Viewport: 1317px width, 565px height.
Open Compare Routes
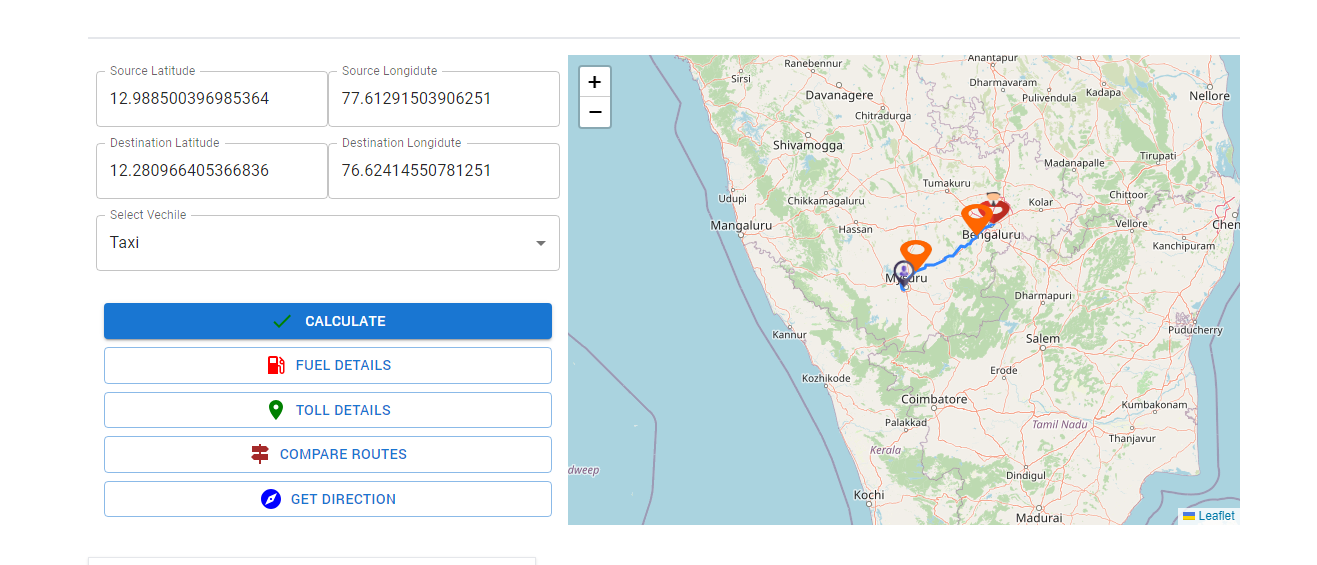[x=328, y=454]
